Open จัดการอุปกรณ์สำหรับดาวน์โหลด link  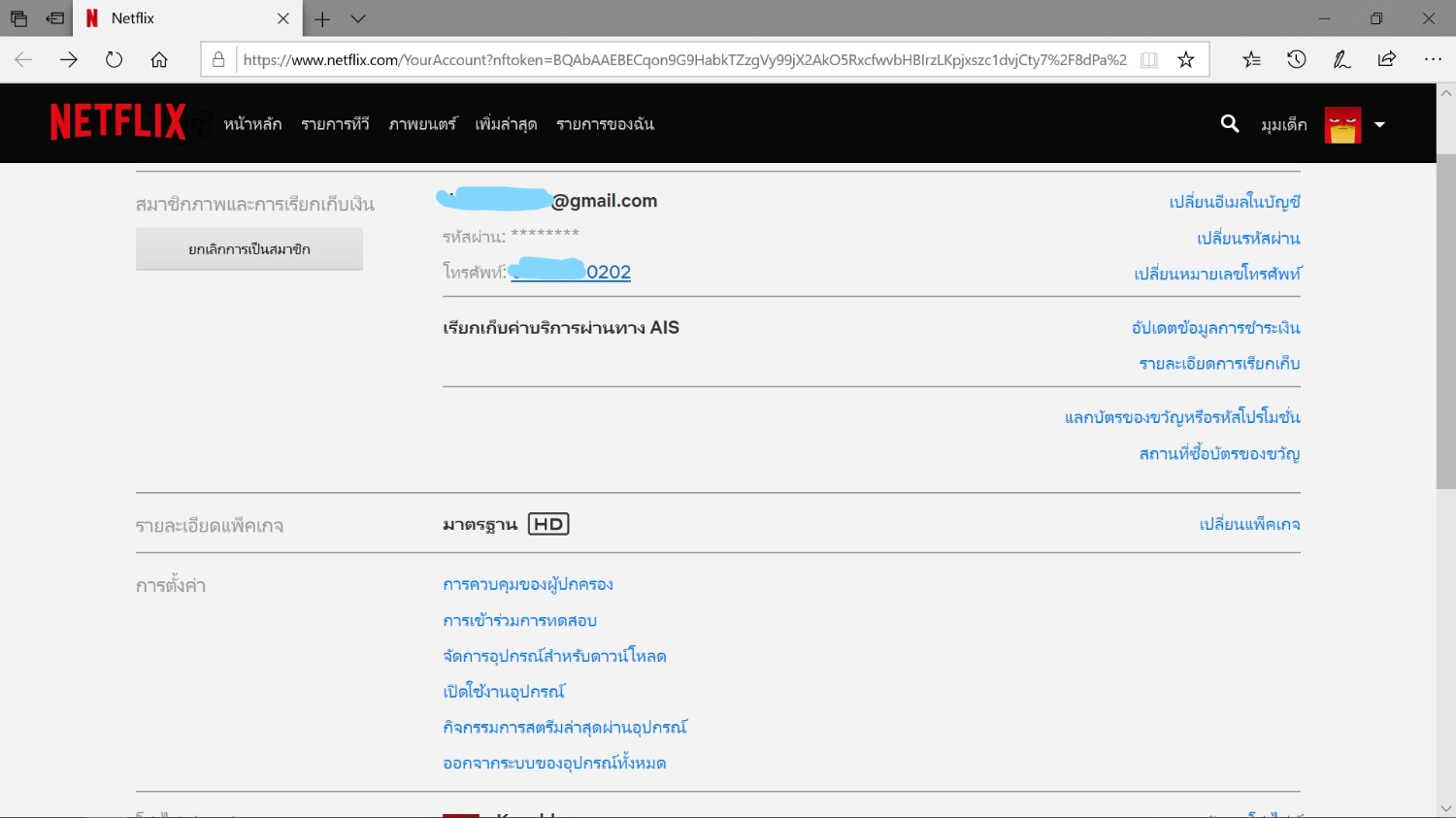pos(554,656)
